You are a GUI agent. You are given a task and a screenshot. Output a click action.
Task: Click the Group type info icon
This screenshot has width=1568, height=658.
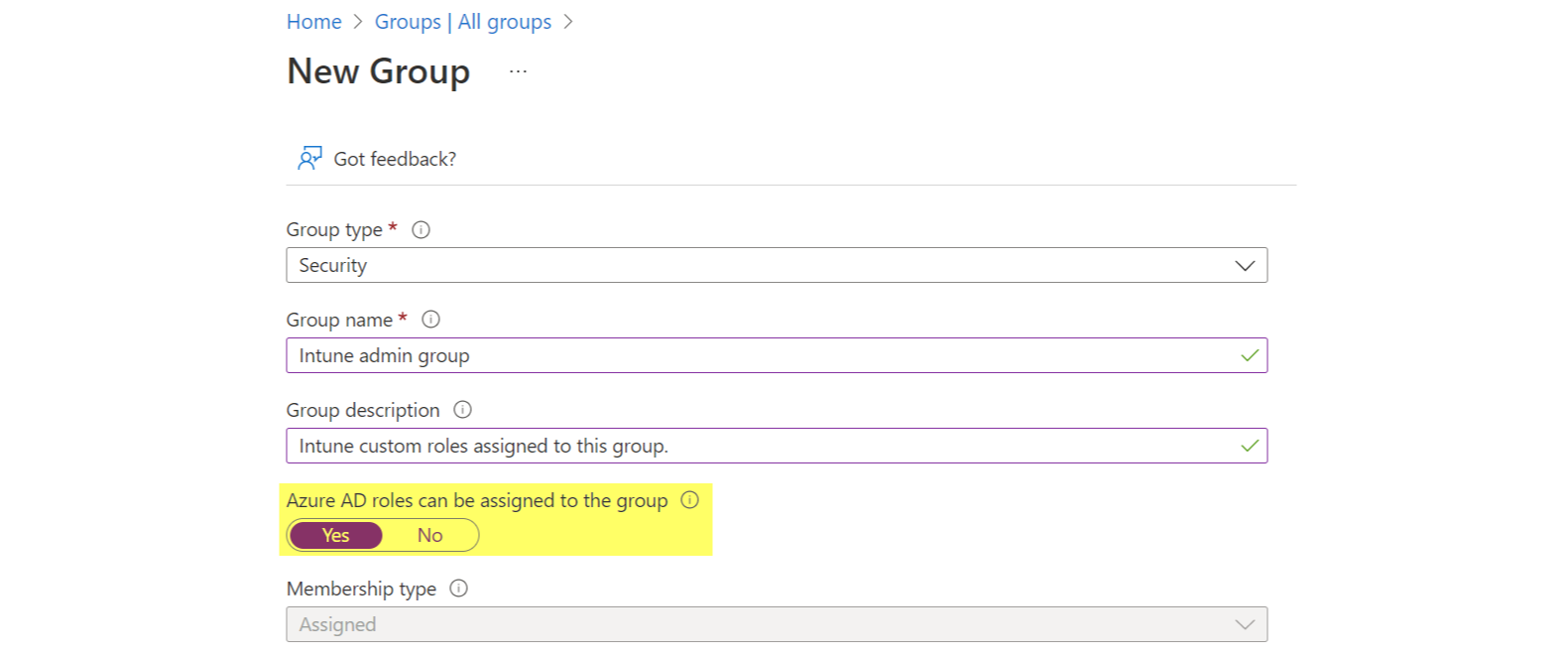click(421, 229)
